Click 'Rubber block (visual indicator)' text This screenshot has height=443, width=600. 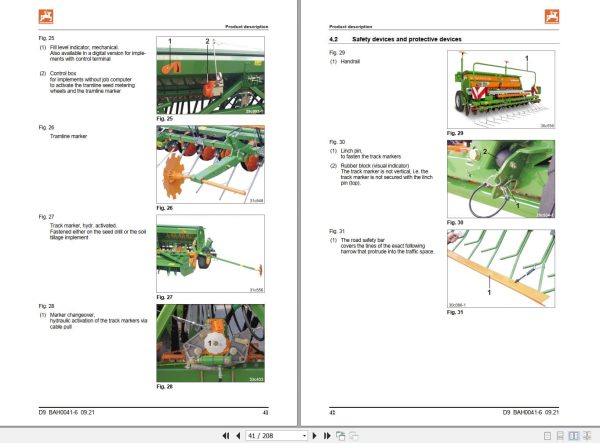coord(375,166)
